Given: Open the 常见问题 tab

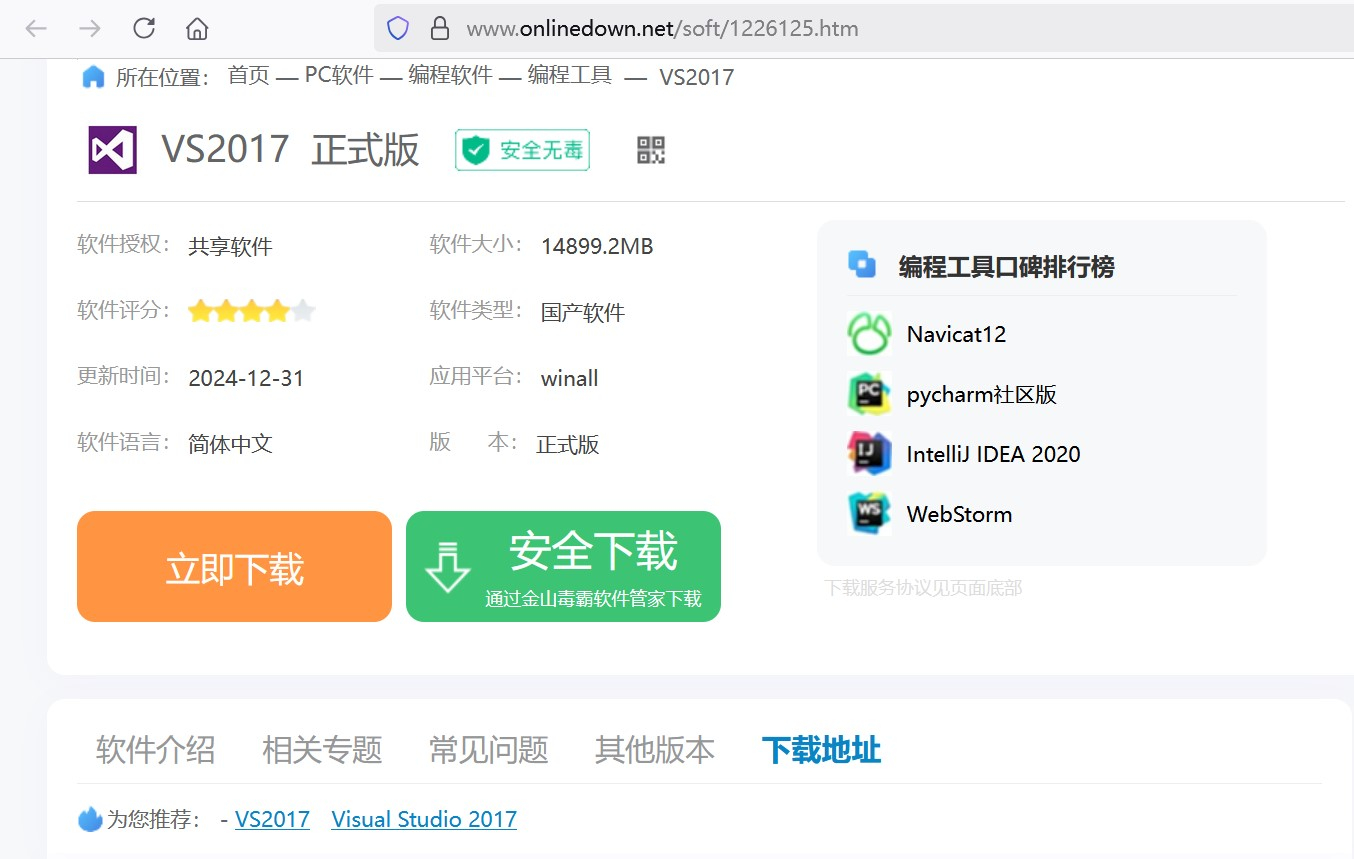Looking at the screenshot, I should pyautogui.click(x=488, y=750).
